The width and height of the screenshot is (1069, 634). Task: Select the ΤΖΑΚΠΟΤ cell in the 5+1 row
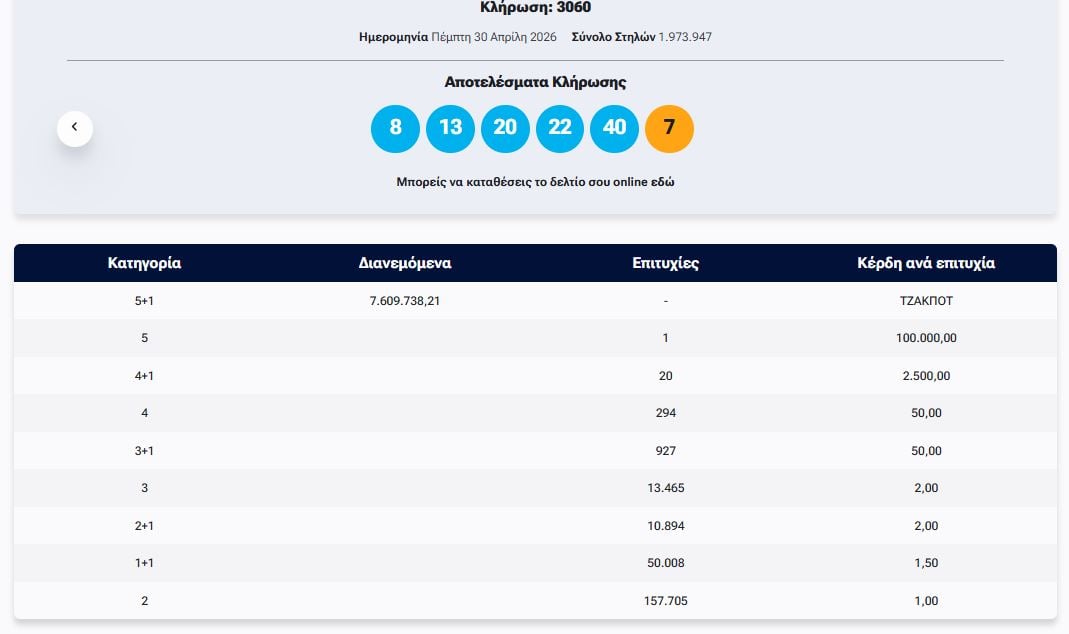[x=926, y=301]
